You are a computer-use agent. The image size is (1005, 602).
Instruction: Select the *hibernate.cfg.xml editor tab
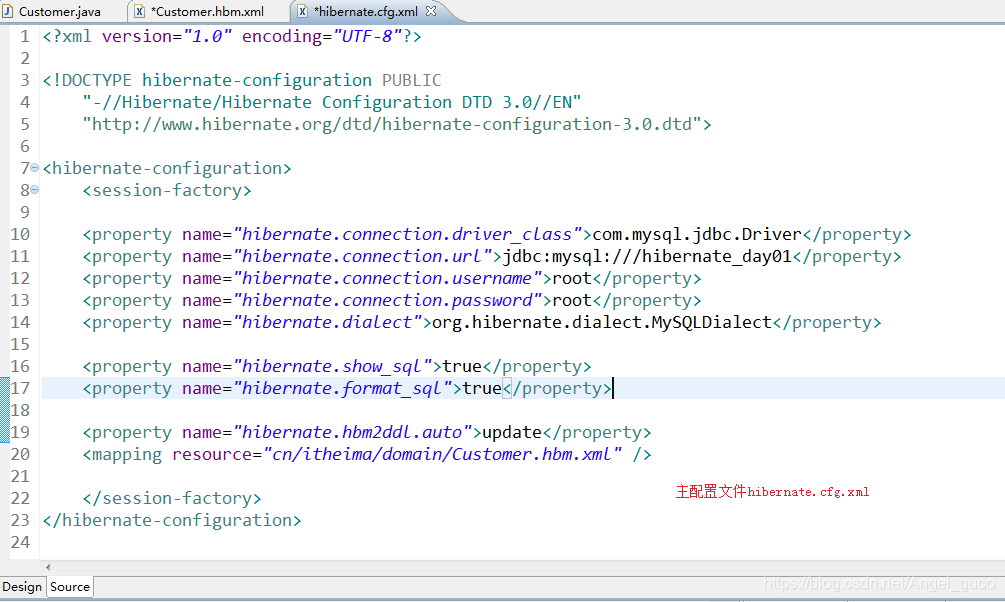365,12
